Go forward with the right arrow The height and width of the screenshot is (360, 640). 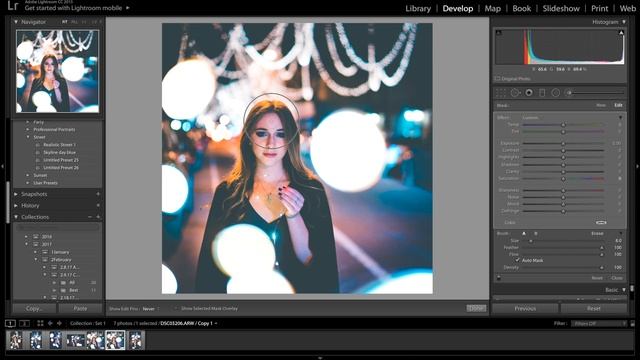(x=59, y=323)
